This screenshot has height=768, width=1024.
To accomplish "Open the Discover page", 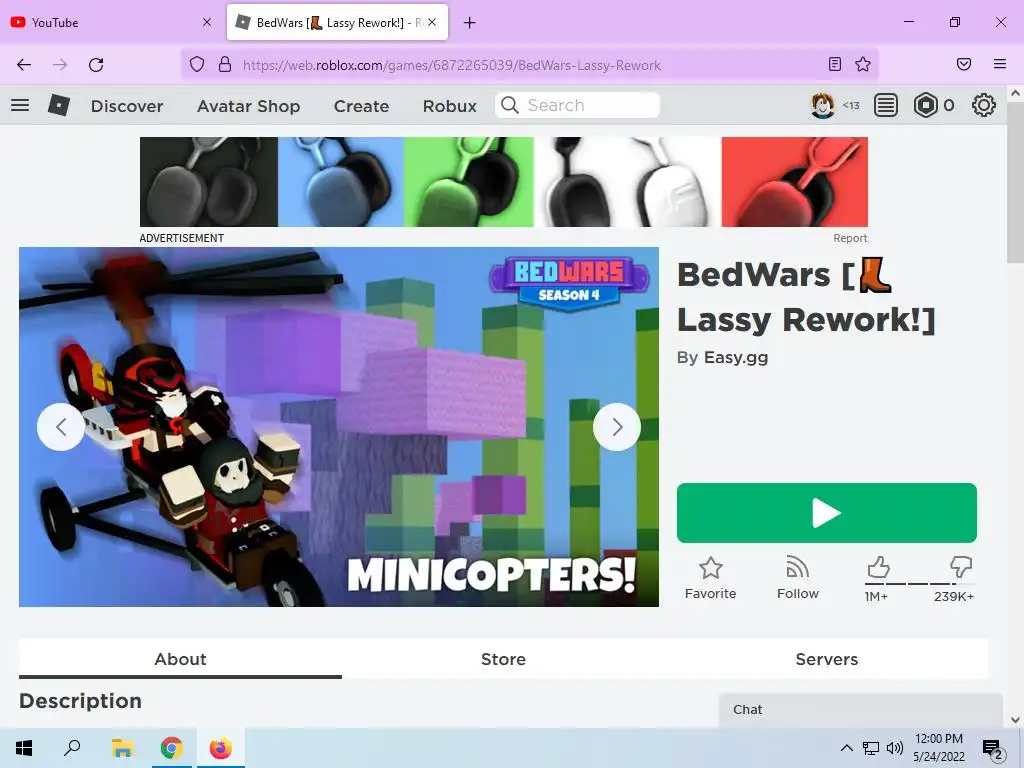I will click(127, 106).
